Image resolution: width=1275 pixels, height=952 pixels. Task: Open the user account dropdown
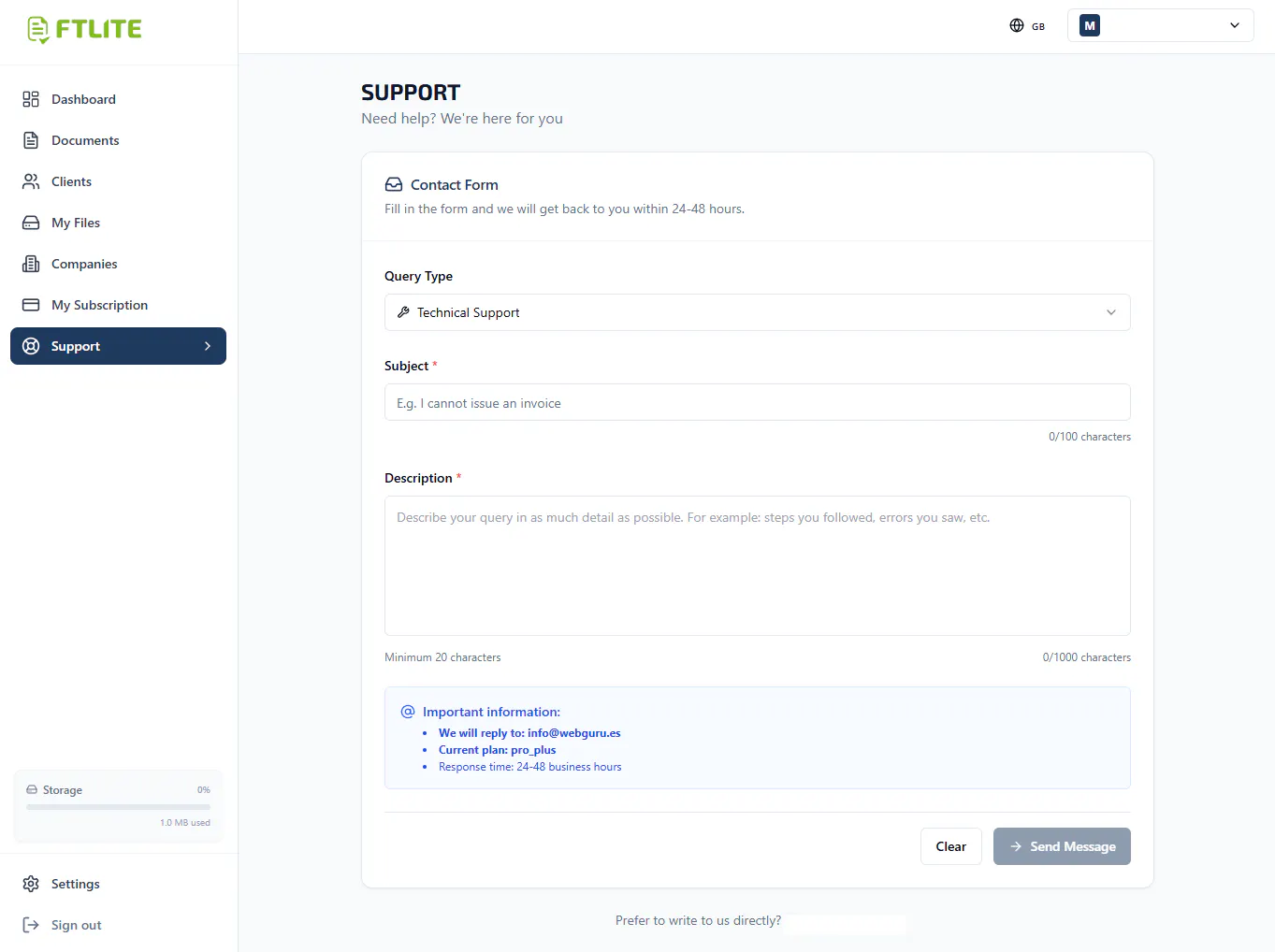tap(1161, 26)
